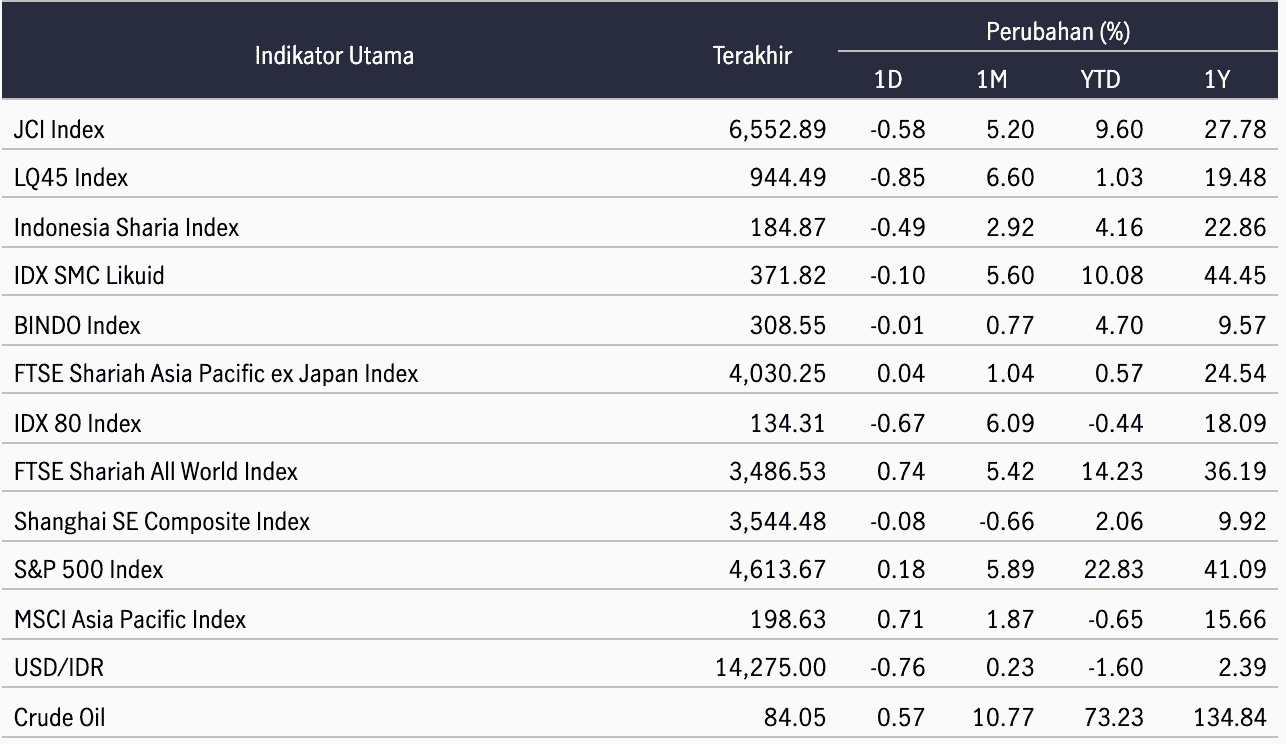The height and width of the screenshot is (744, 1286).
Task: Click the YTD column header
Action: tap(1100, 80)
